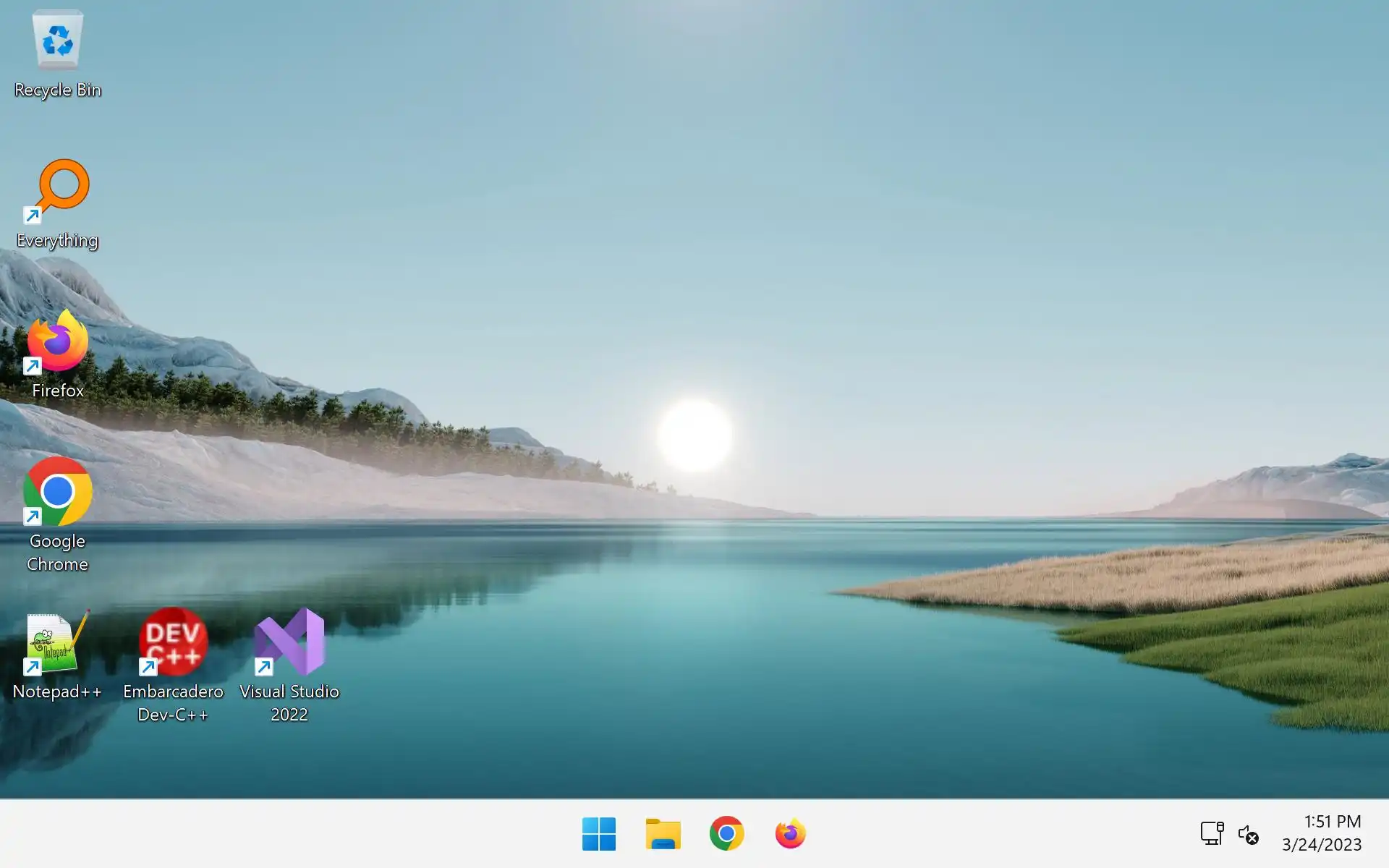This screenshot has width=1389, height=868.
Task: Click the 'Recycle Bin' label text
Action: [x=58, y=90]
